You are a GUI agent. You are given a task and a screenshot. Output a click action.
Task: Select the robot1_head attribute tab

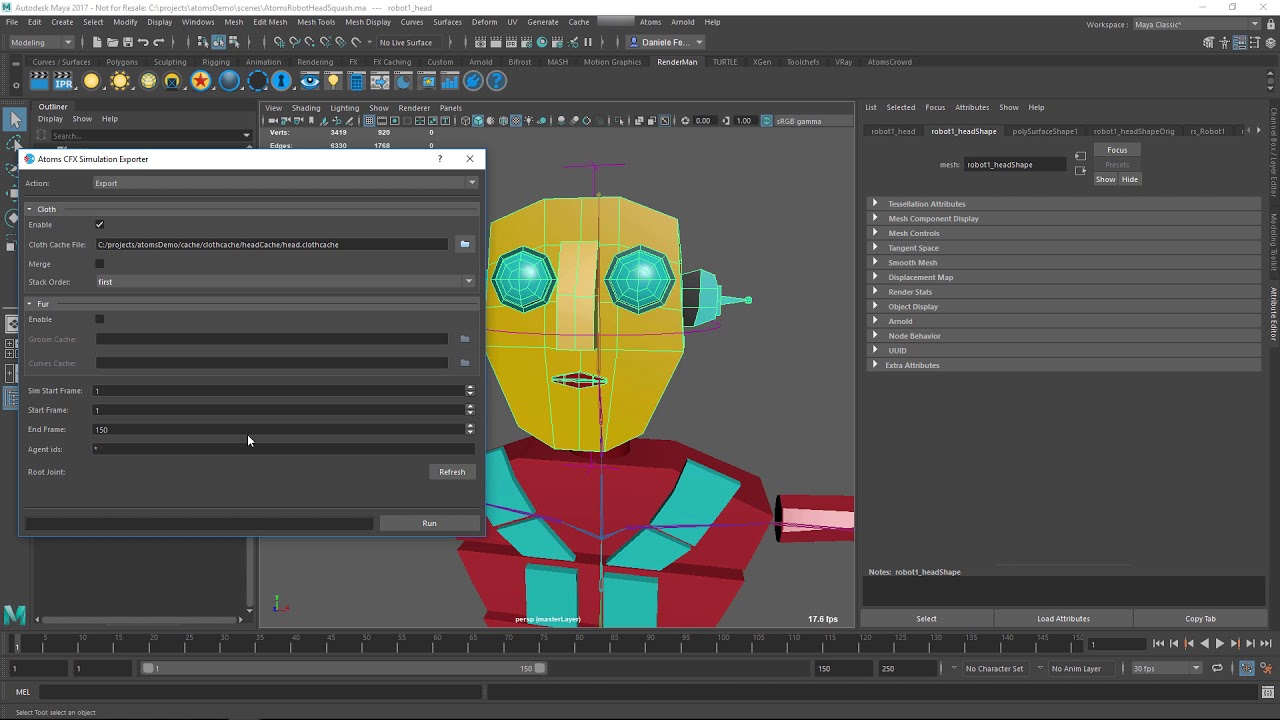[893, 131]
